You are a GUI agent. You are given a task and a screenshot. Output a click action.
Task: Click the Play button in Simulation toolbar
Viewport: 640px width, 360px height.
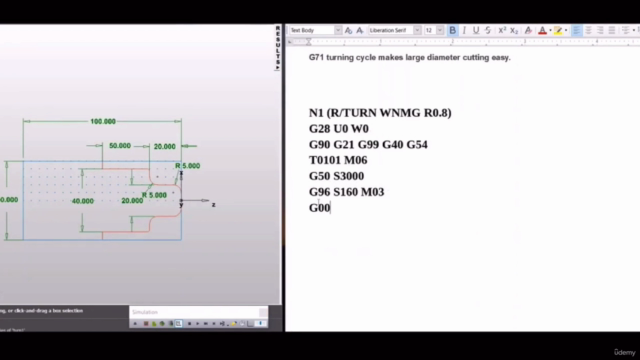tap(198, 324)
